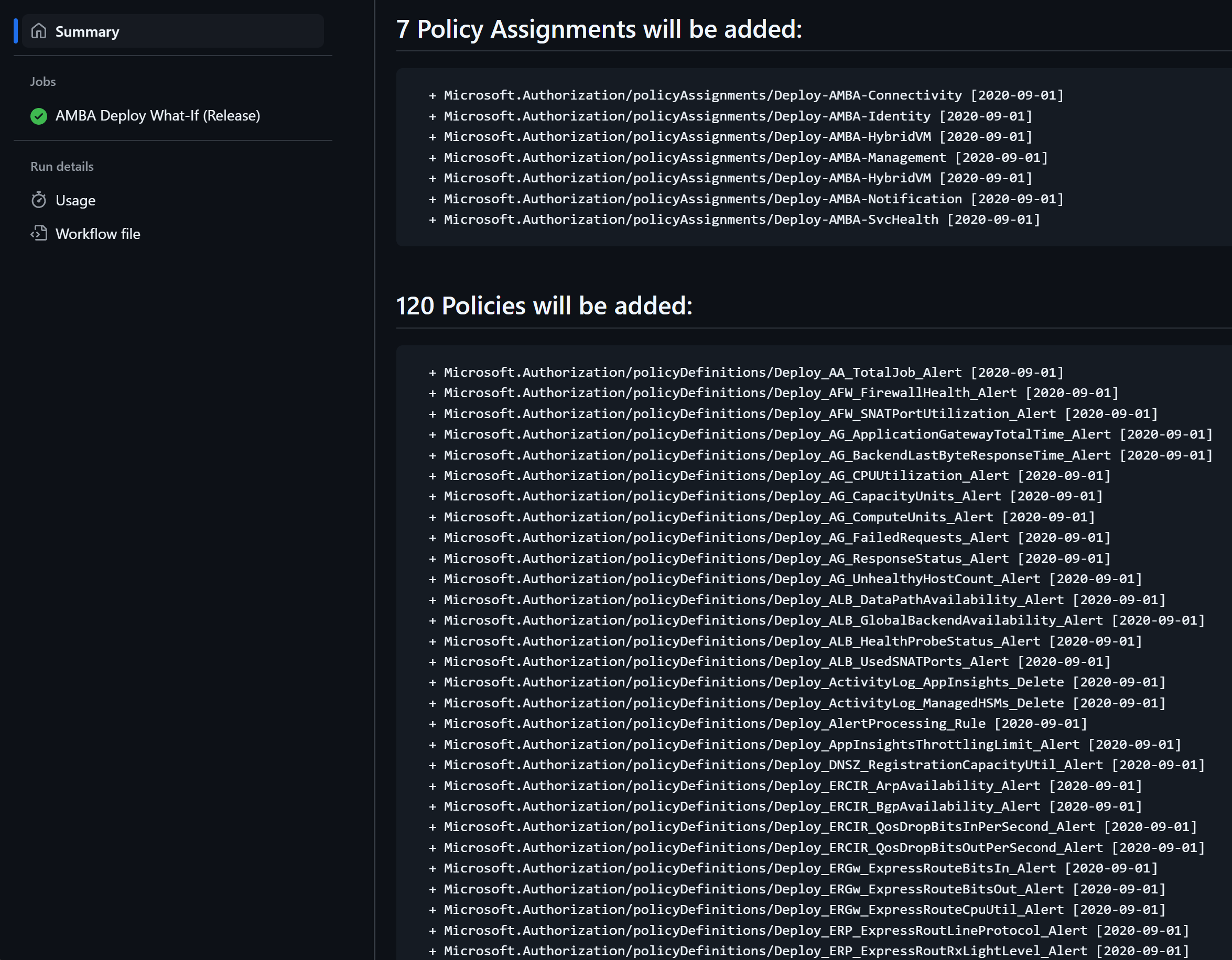Select the Deploy_ALB_DataPathAvailability_Alert line
1232x960 pixels.
pos(797,600)
